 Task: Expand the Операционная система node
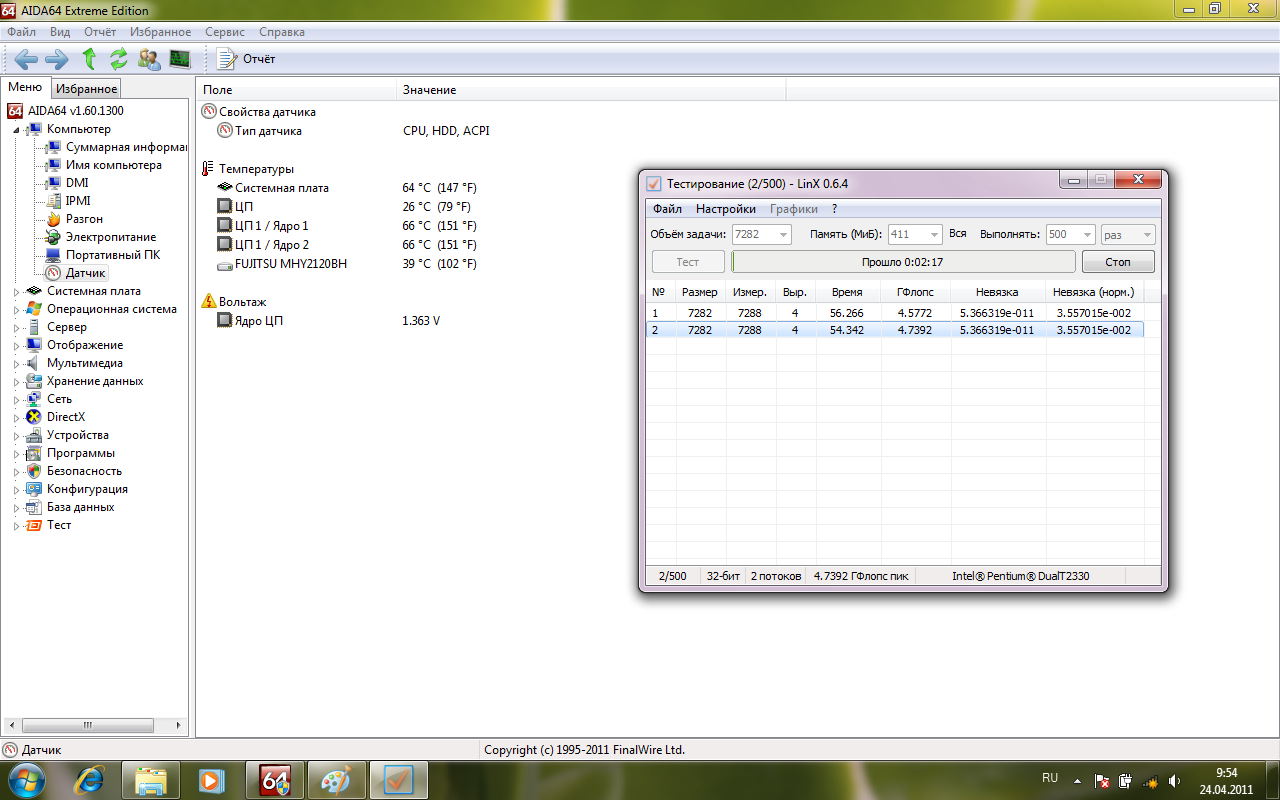tap(16, 309)
